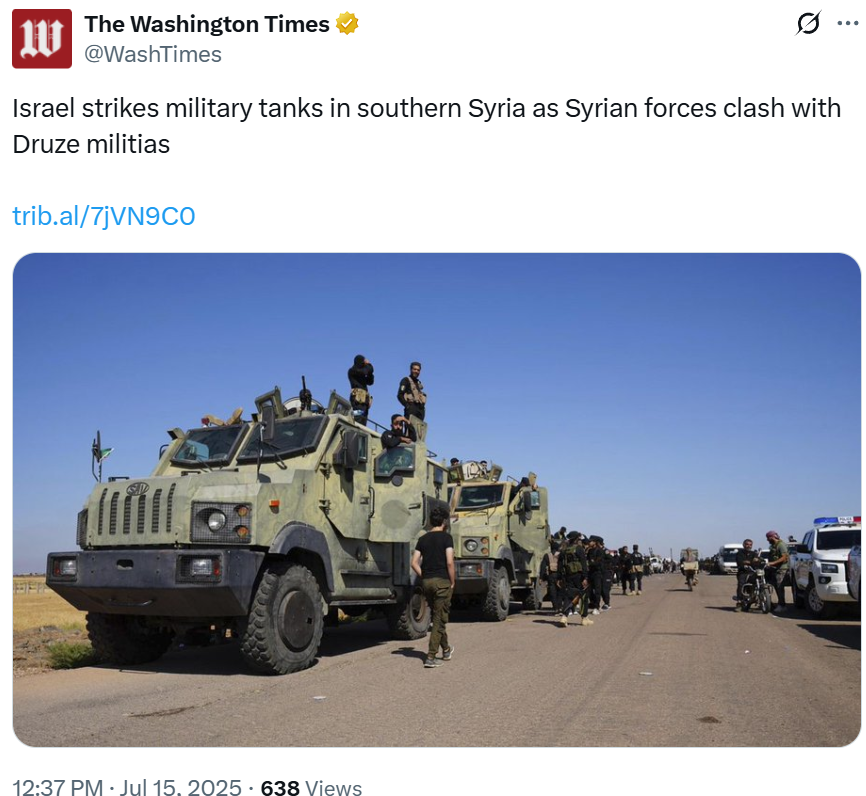Open the post timestamp 12:37 PM
The height and width of the screenshot is (796, 866).
(57, 787)
